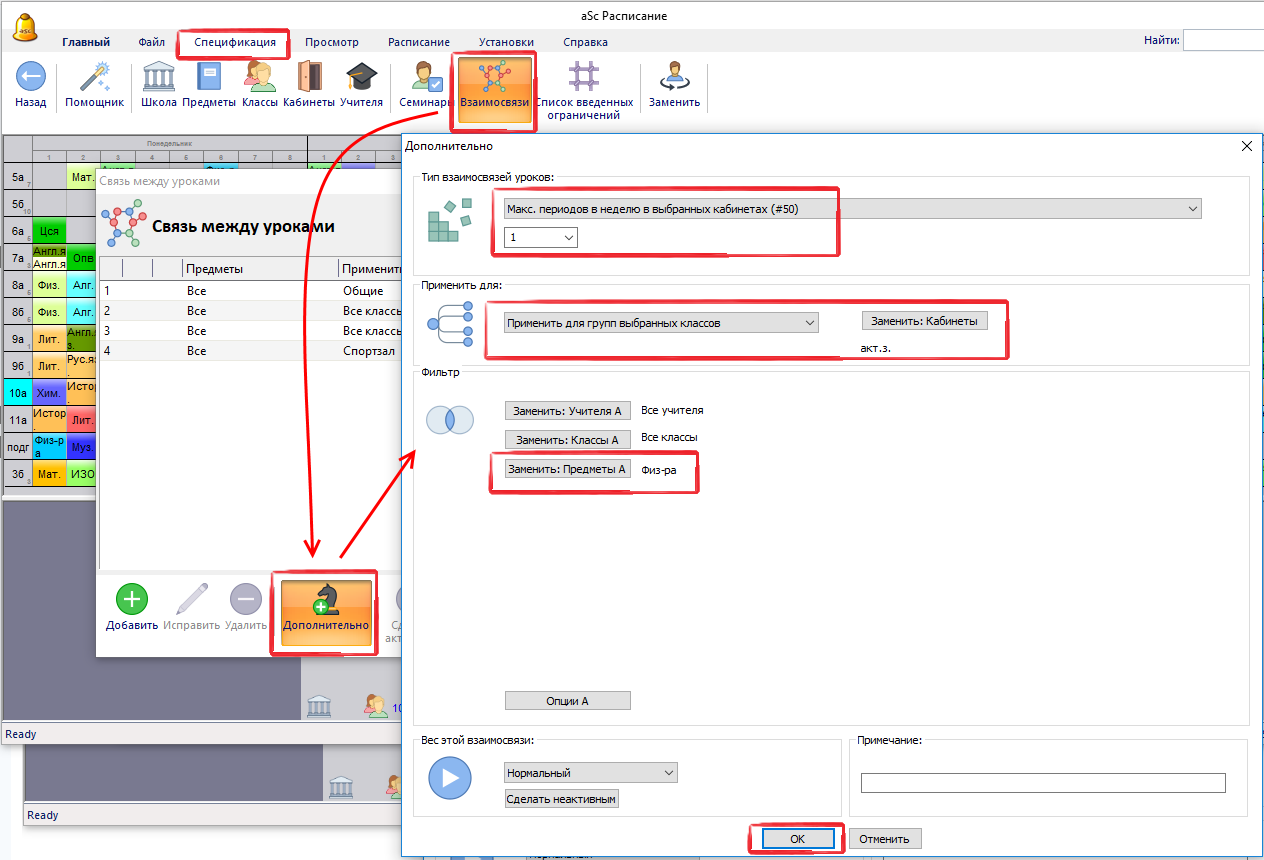The image size is (1264, 860).
Task: Open the Кабинеты classrooms icon
Action: pyautogui.click(x=308, y=78)
